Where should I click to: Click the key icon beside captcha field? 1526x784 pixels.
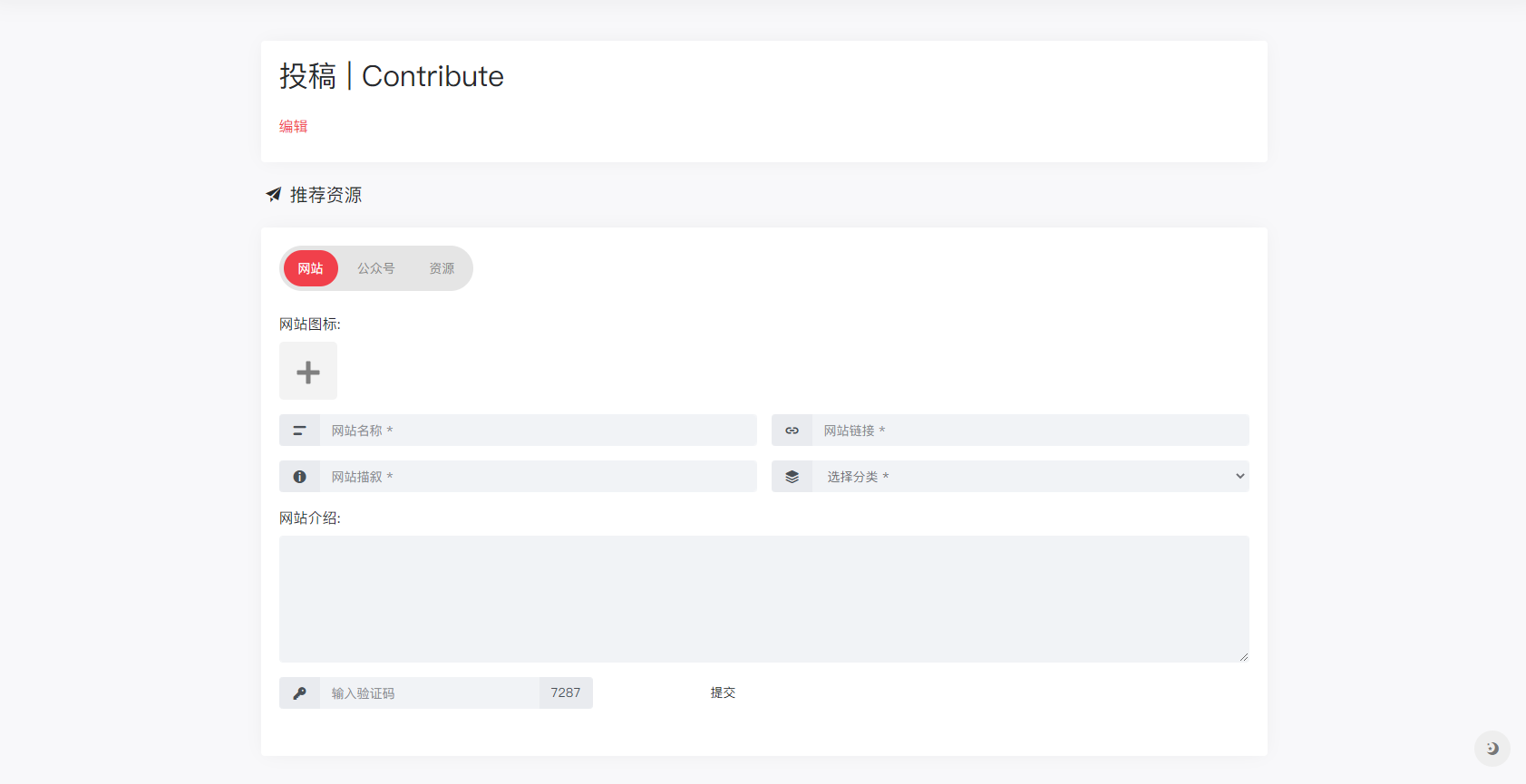299,693
